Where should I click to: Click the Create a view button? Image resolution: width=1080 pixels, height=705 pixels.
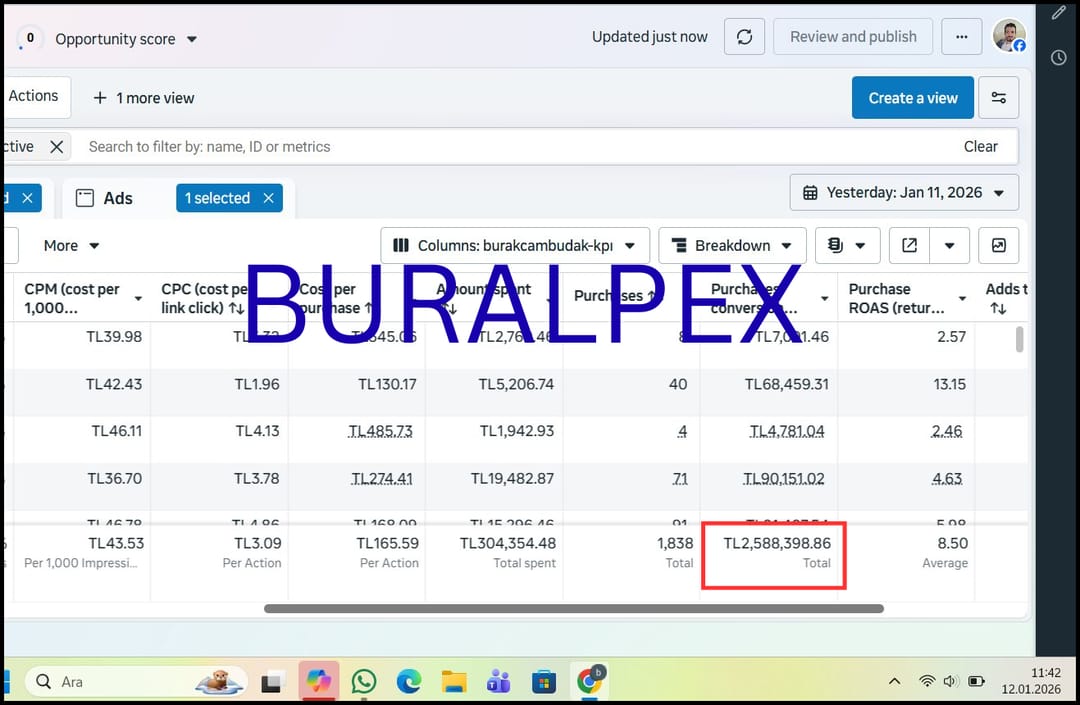913,98
